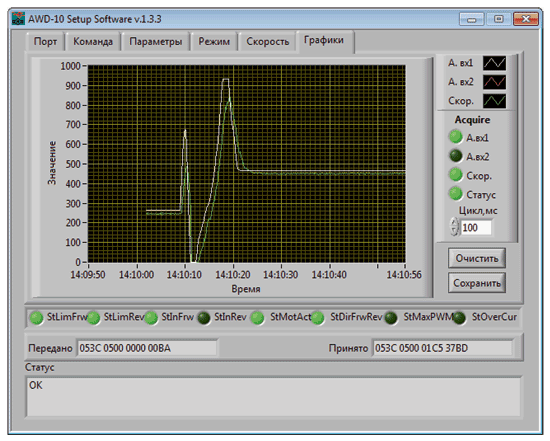This screenshot has height=441, width=550.
Task: Enable the А.вх2 acquire LED
Action: pos(456,156)
